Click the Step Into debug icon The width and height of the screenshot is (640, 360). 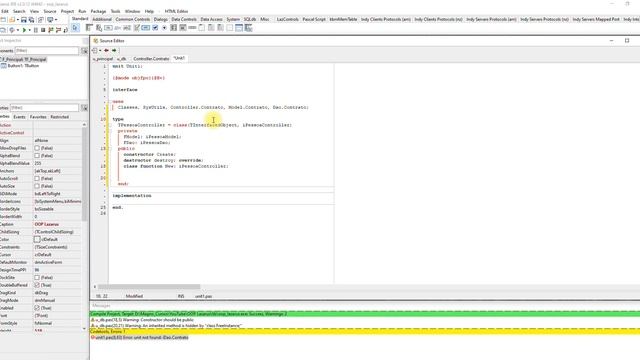51,30
